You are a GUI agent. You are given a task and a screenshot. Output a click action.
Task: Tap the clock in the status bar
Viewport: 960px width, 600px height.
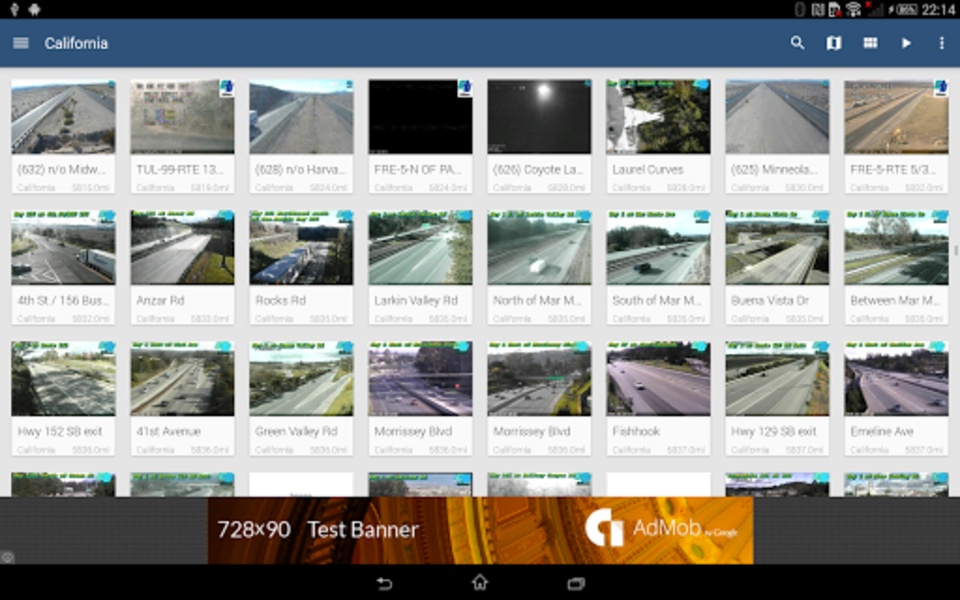tap(938, 9)
